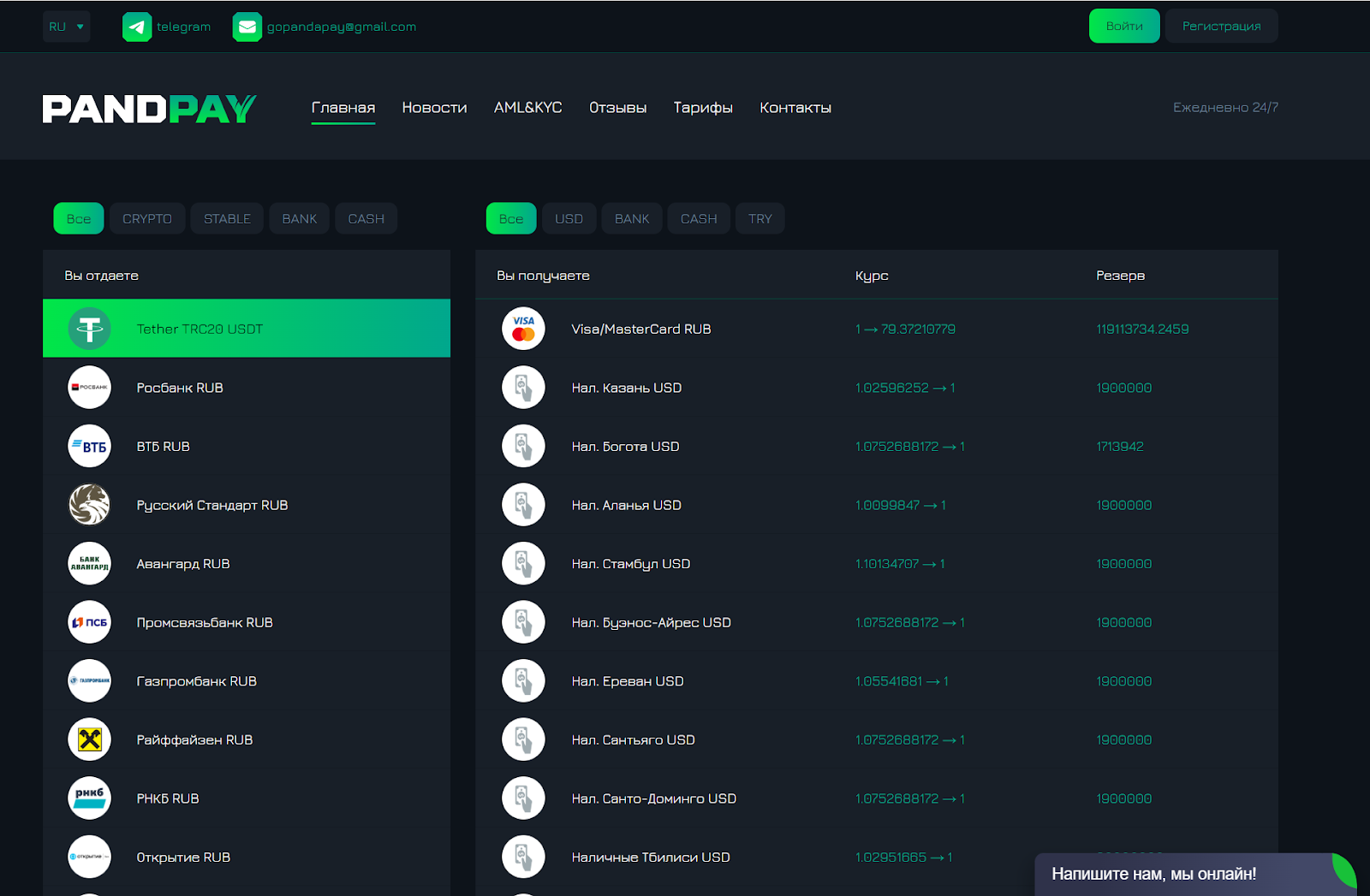1370x896 pixels.
Task: Click reserve value 119113734.2459
Action: click(1142, 329)
